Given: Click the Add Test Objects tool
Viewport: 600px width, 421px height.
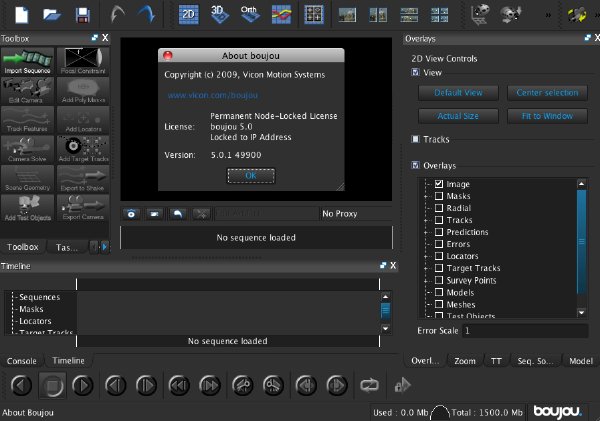Looking at the screenshot, I should click(x=27, y=208).
